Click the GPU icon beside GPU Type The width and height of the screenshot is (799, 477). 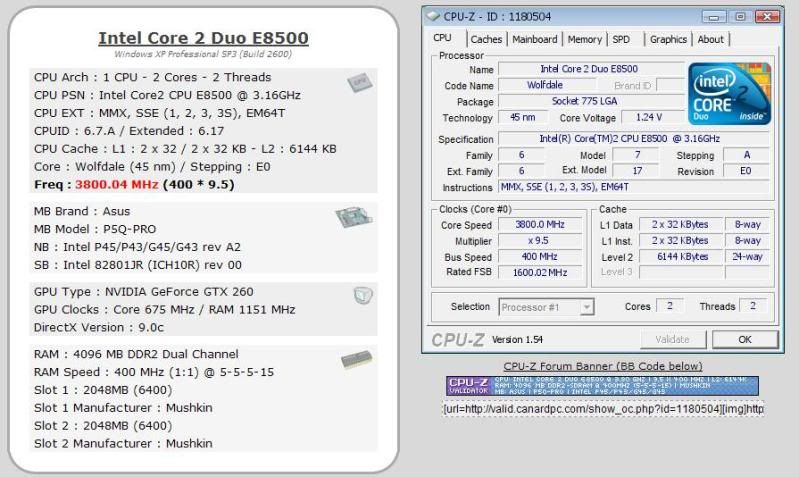pos(363,295)
